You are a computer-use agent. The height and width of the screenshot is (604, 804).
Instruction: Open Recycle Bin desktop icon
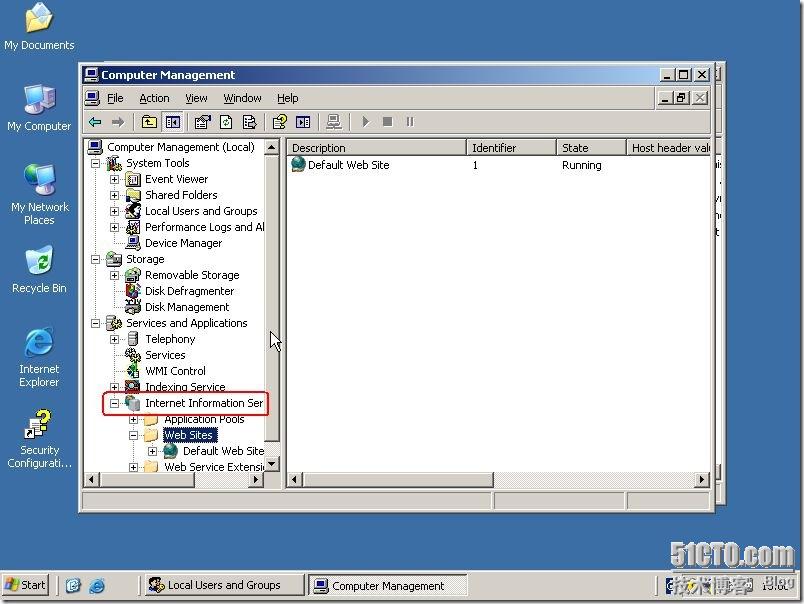point(39,270)
